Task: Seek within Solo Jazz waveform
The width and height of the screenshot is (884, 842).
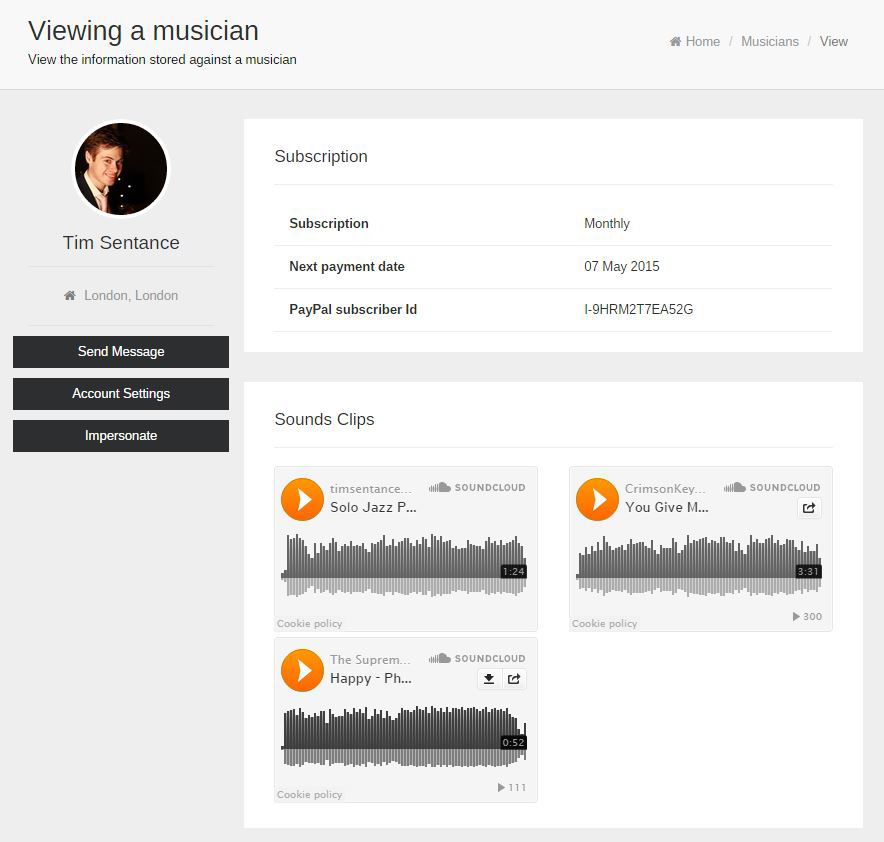Action: pyautogui.click(x=404, y=565)
